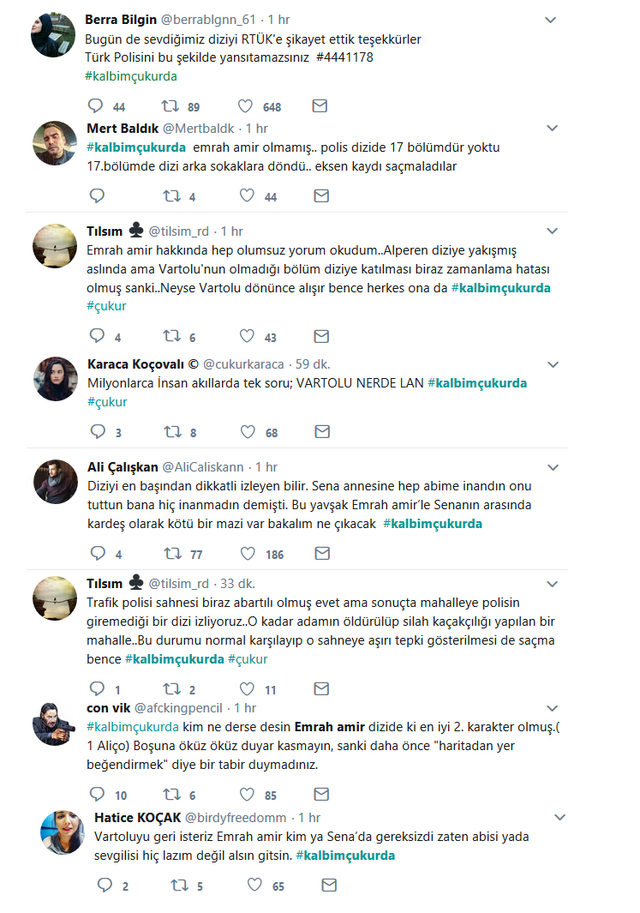Share Ali Çalışkan's tweet by message
The image size is (640, 913).
(320, 553)
